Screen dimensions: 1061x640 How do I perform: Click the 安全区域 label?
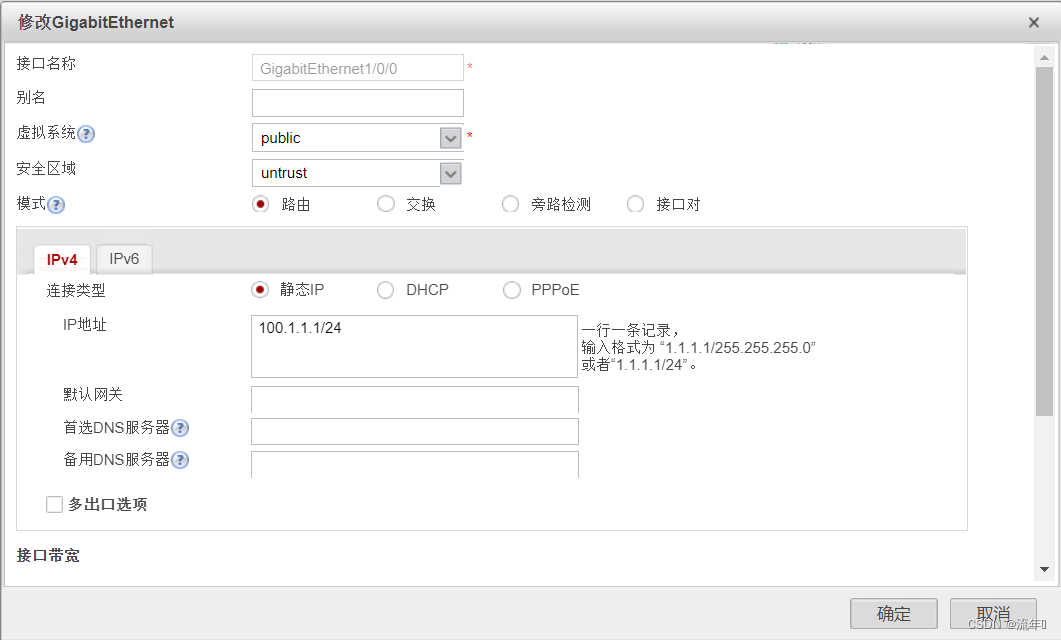pos(46,168)
